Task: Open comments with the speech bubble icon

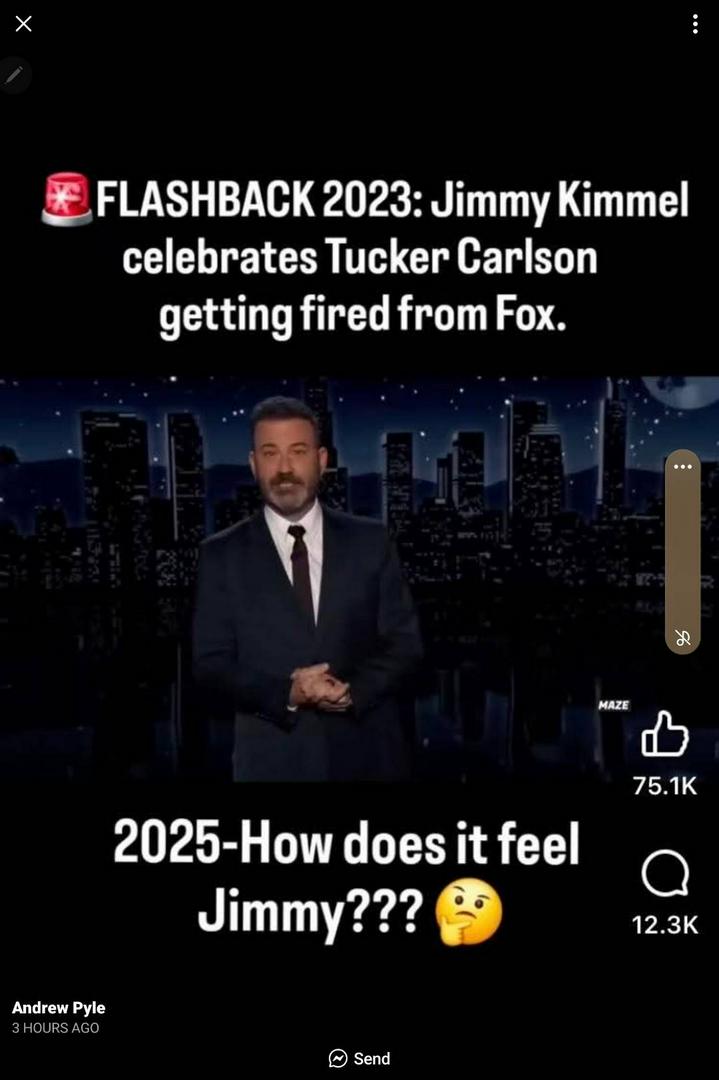Action: click(x=665, y=873)
